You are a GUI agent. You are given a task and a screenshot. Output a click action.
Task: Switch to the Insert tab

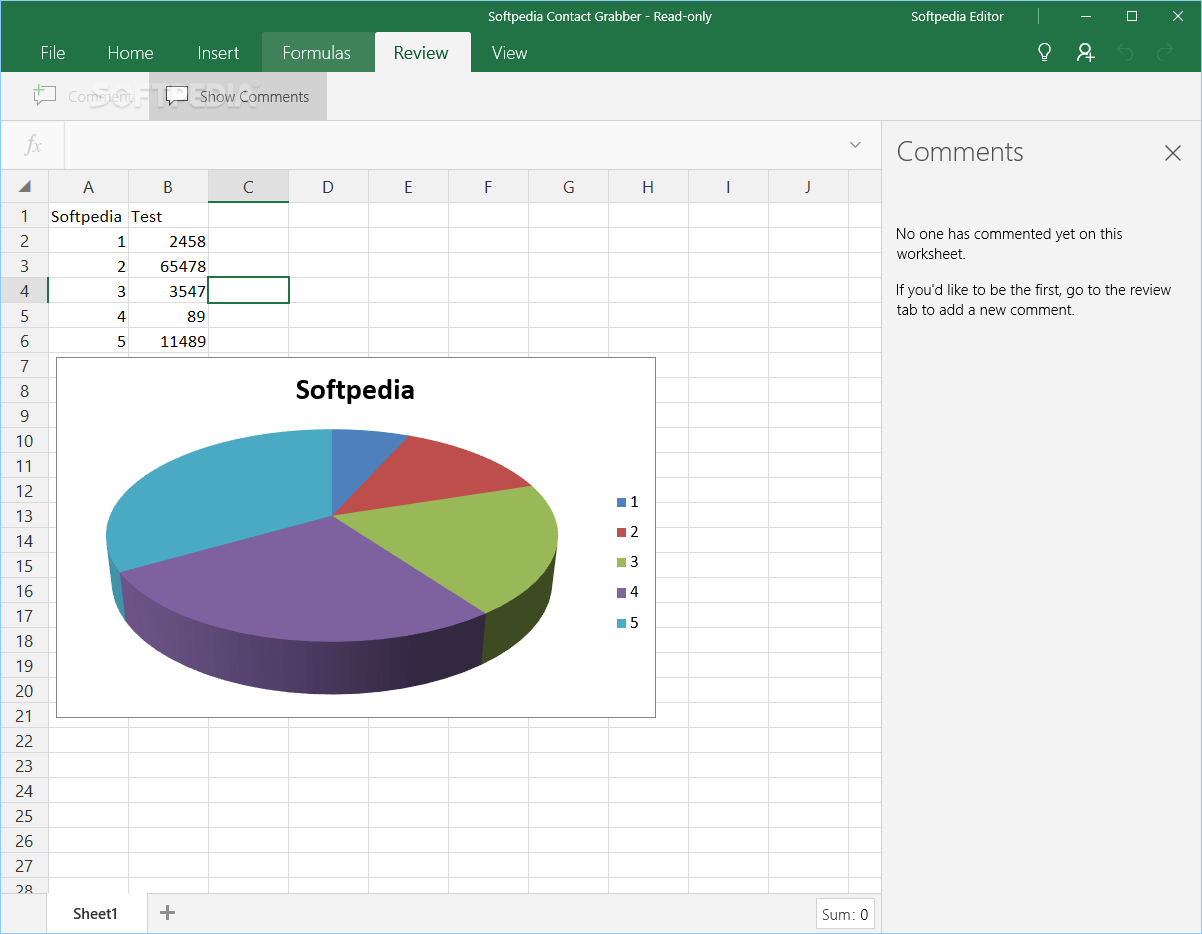tap(218, 53)
